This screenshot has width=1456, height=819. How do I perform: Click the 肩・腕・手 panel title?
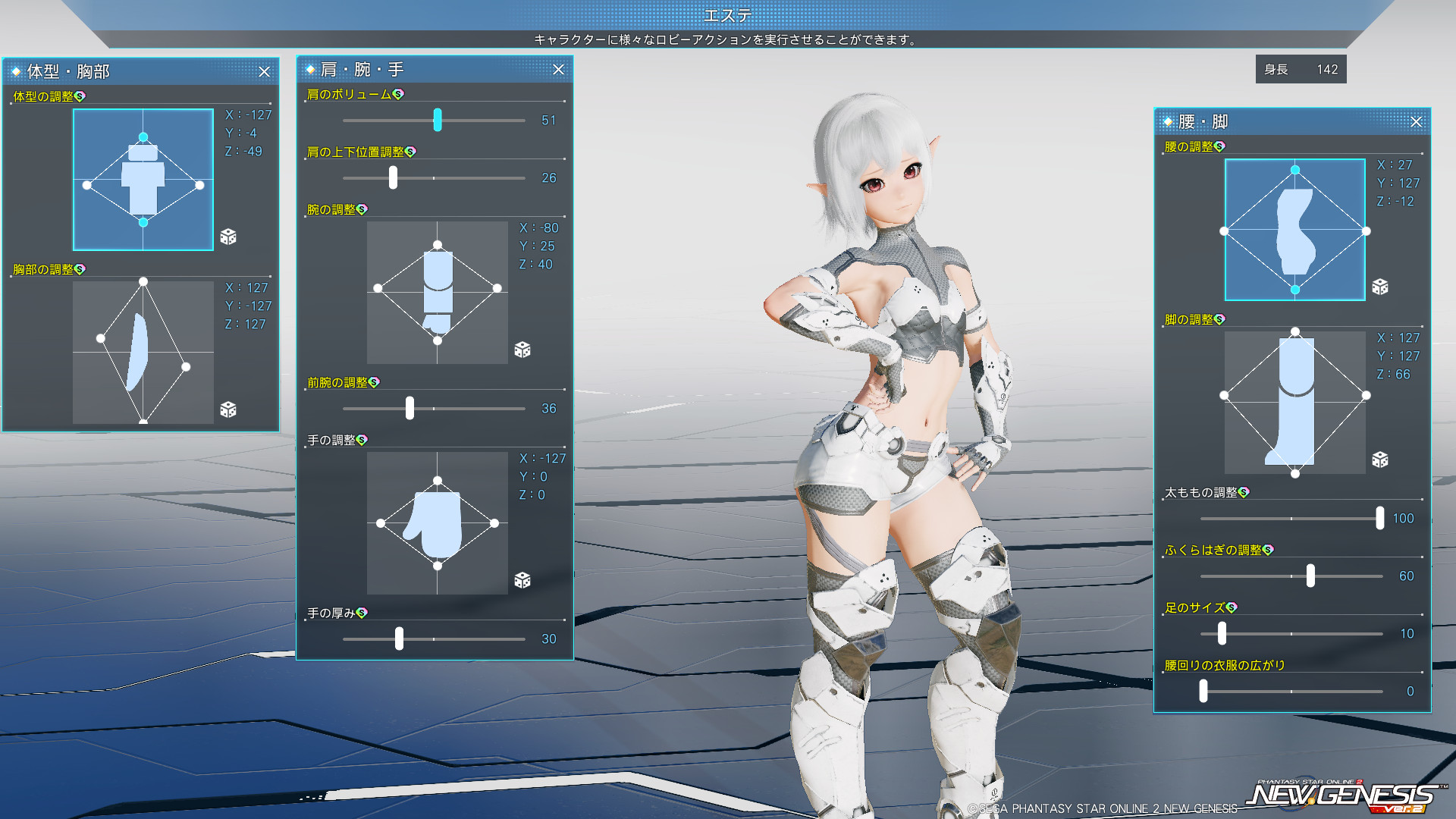click(x=362, y=70)
